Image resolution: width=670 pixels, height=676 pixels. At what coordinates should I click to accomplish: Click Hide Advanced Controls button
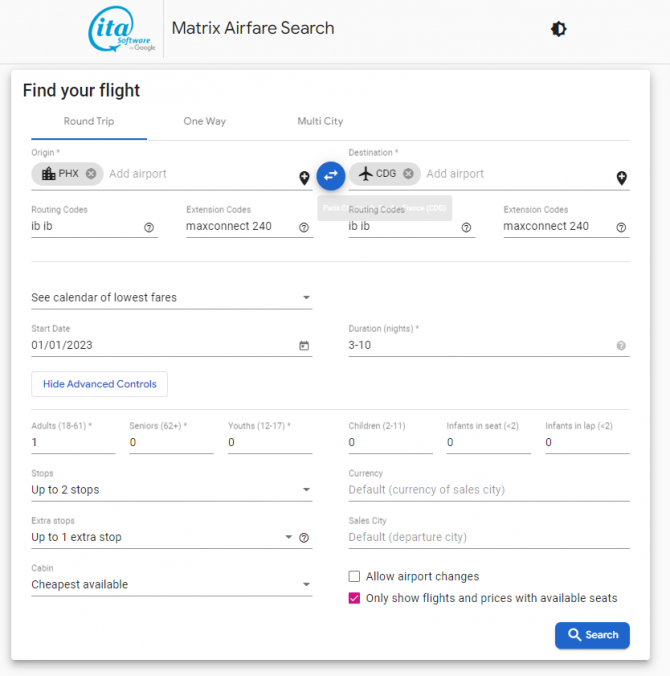100,384
